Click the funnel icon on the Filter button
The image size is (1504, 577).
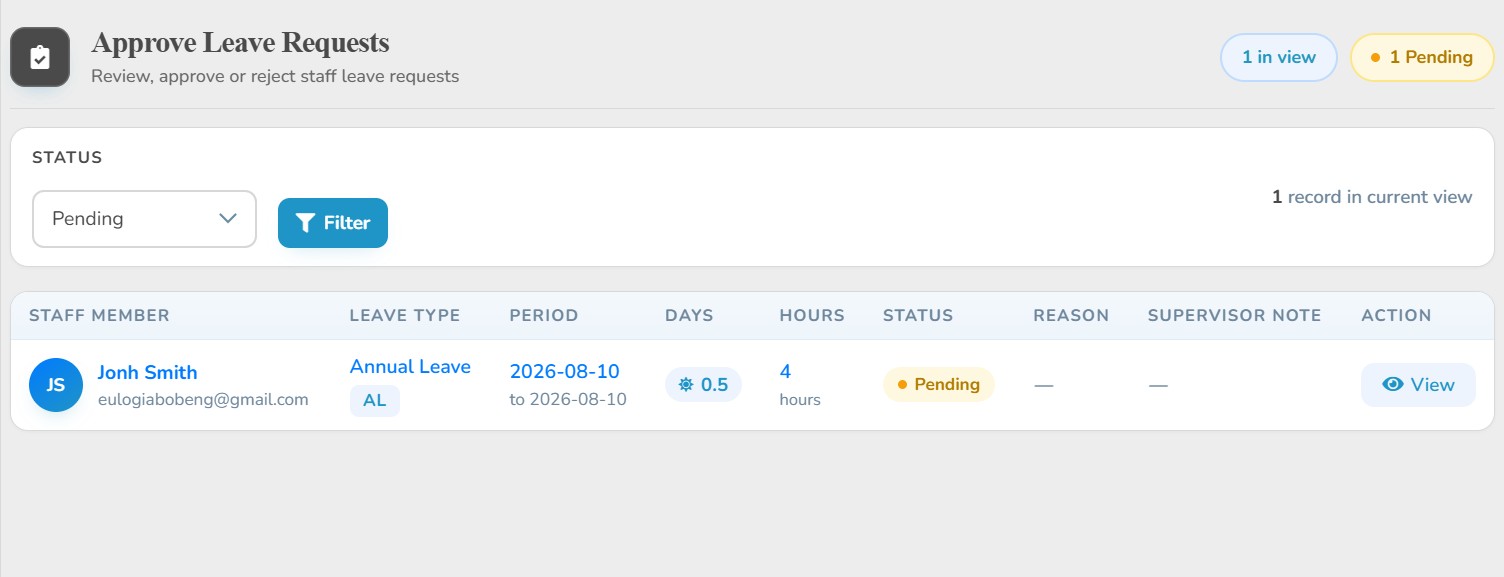click(x=306, y=223)
